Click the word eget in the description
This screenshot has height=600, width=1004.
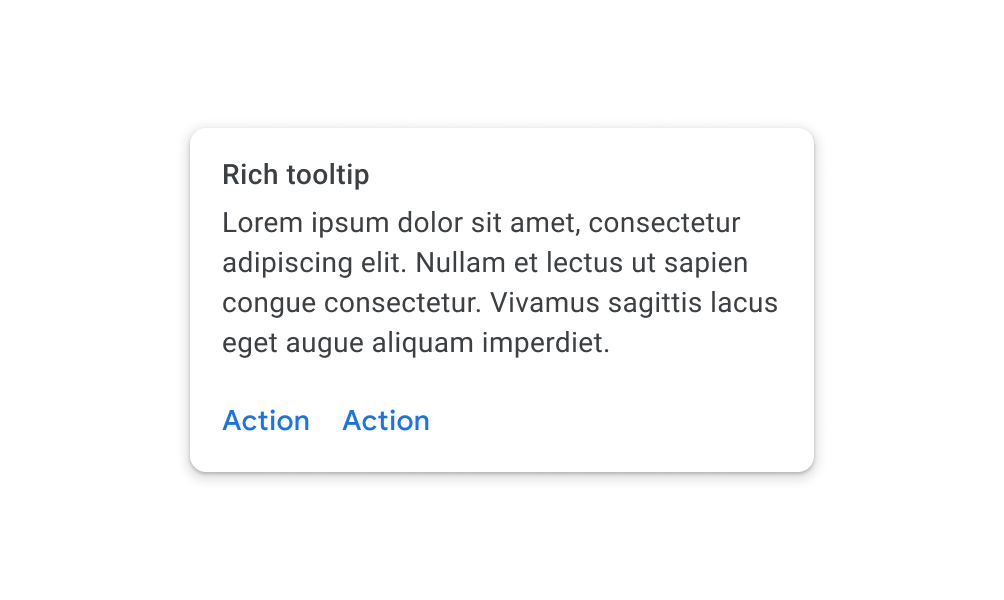point(250,345)
